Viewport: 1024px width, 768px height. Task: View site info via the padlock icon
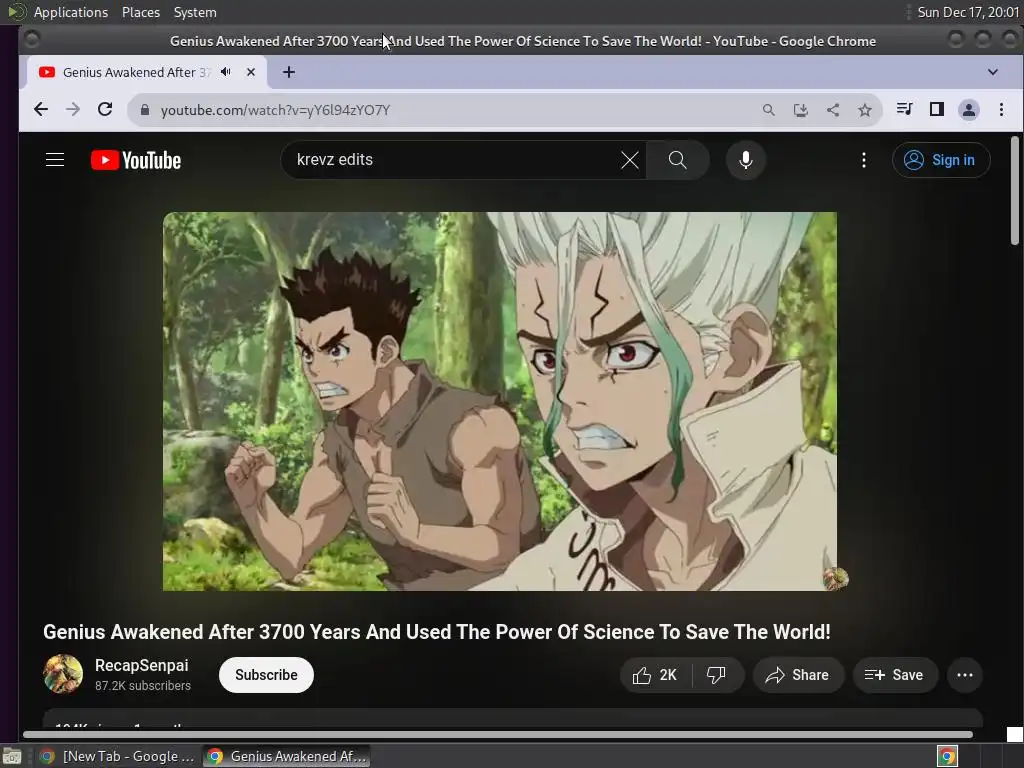click(x=145, y=110)
